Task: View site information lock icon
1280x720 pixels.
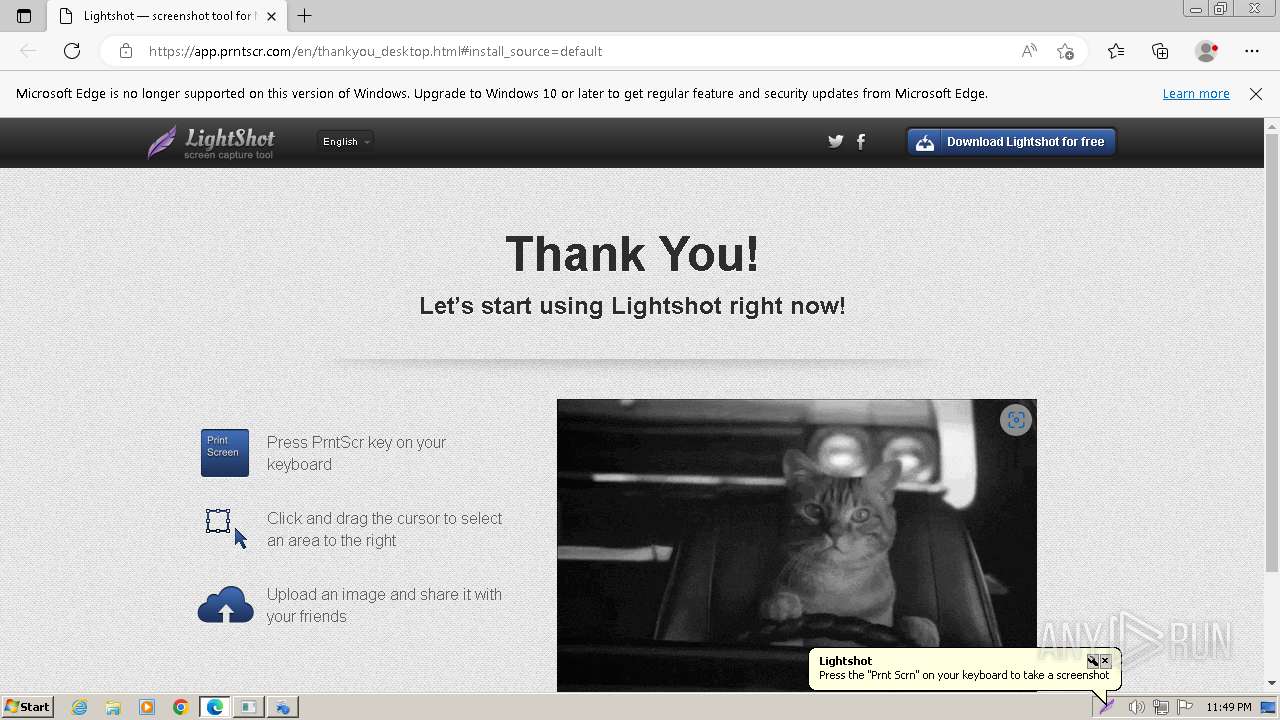Action: pos(125,51)
